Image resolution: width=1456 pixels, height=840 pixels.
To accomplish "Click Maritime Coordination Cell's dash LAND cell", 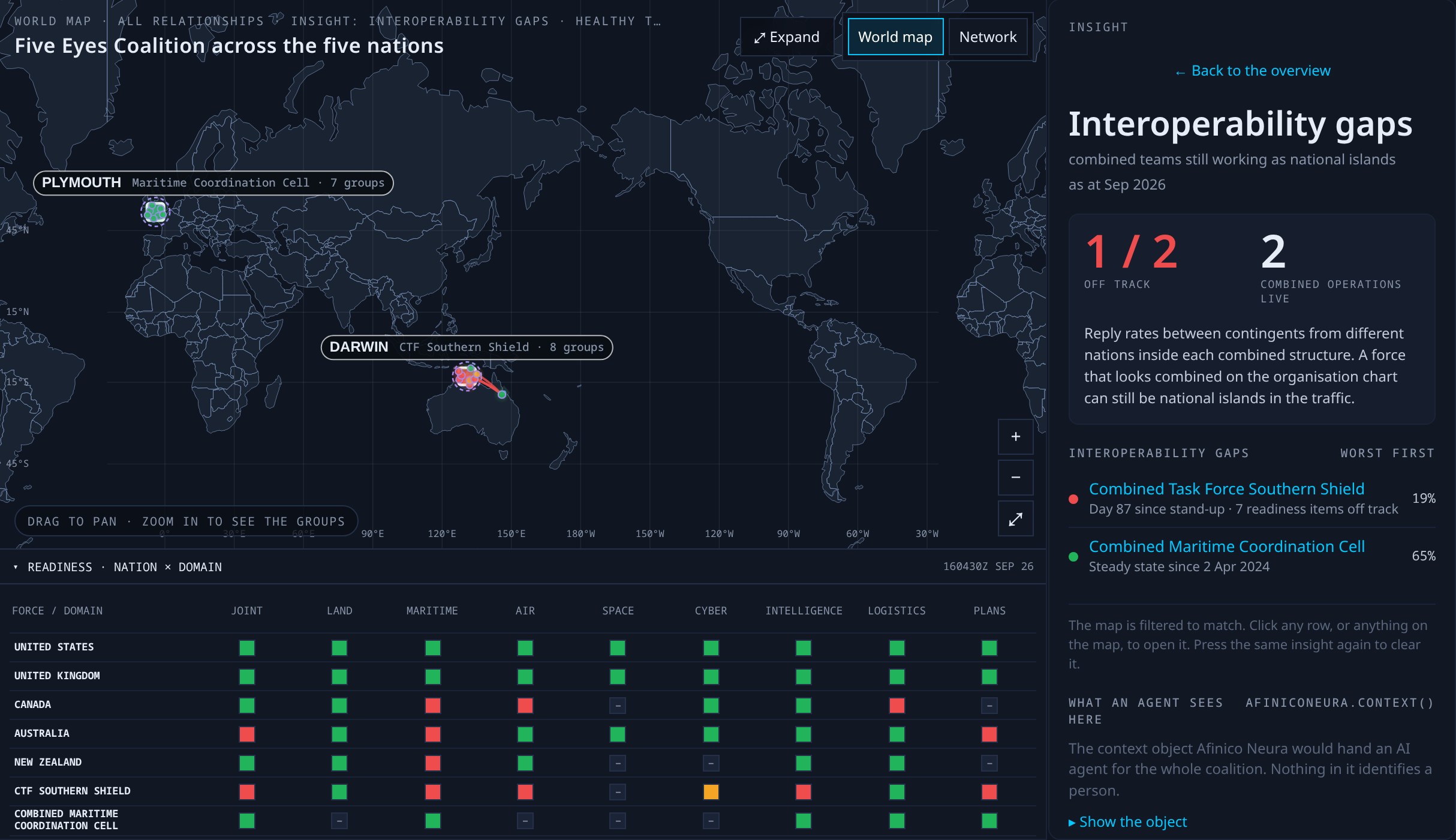I will point(339,821).
